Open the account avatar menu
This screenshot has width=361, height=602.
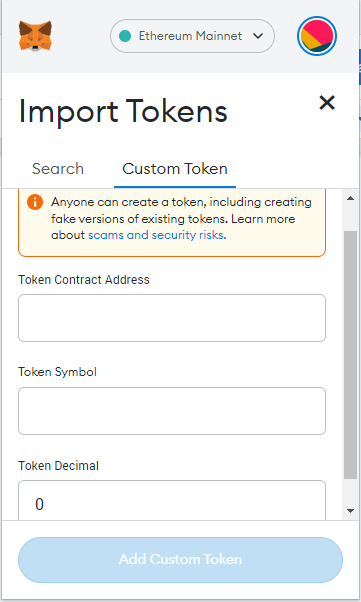click(x=317, y=36)
